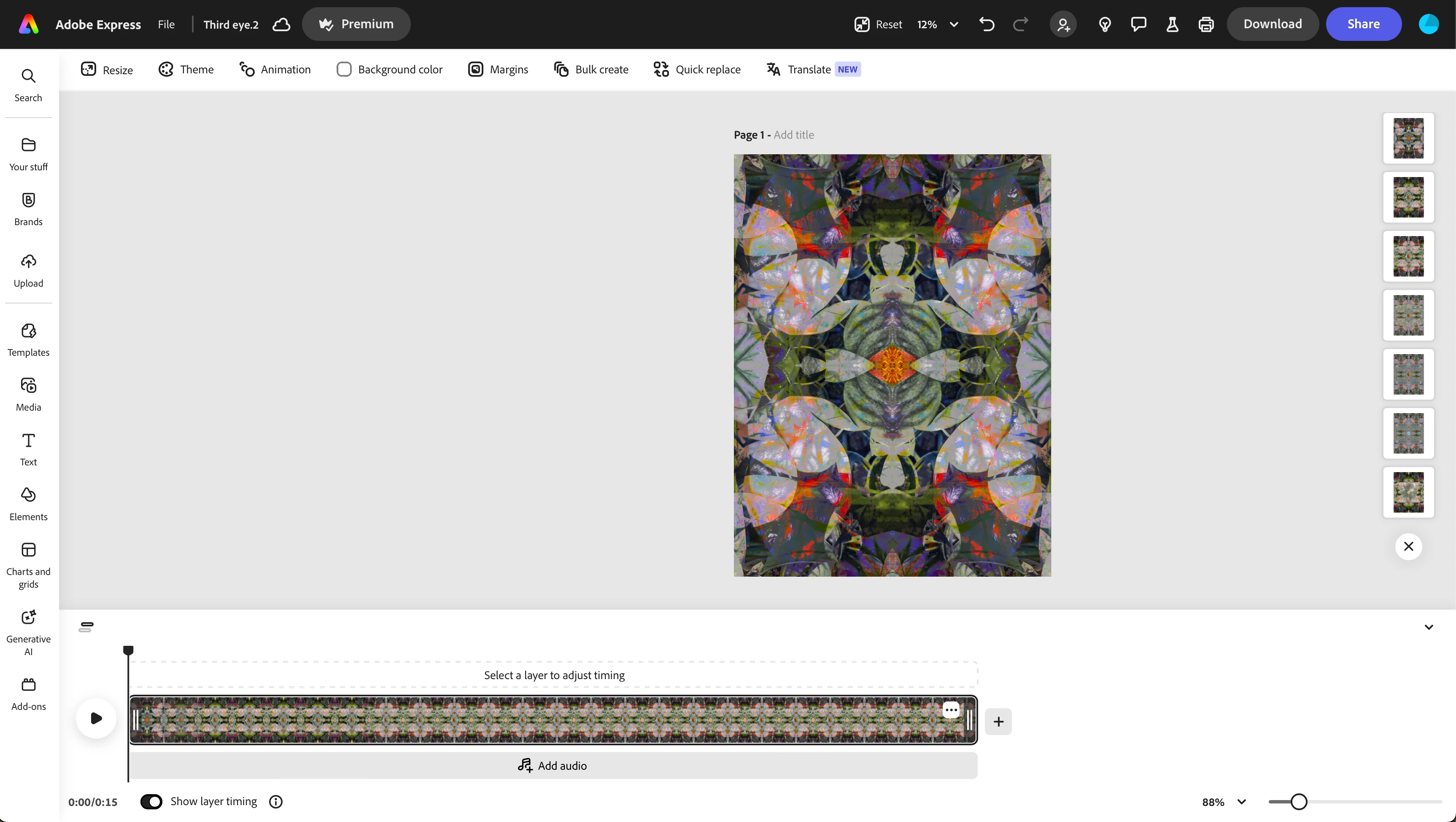Screen dimensions: 1456x822
Task: Click the invite collaborators icon
Action: pyautogui.click(x=1063, y=24)
